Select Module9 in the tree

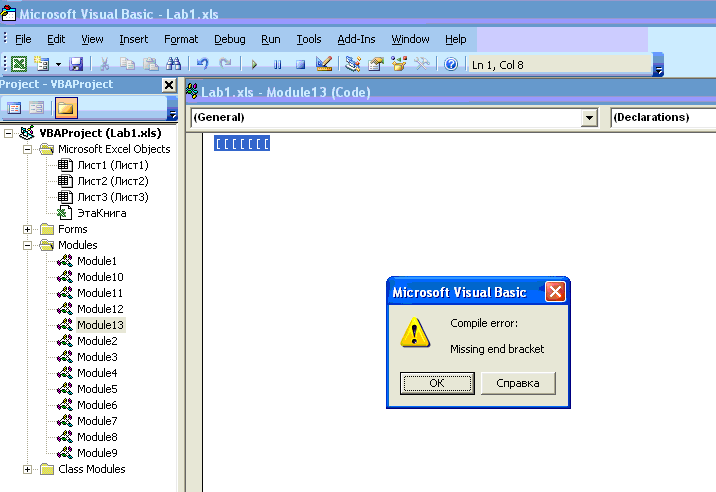pyautogui.click(x=97, y=453)
